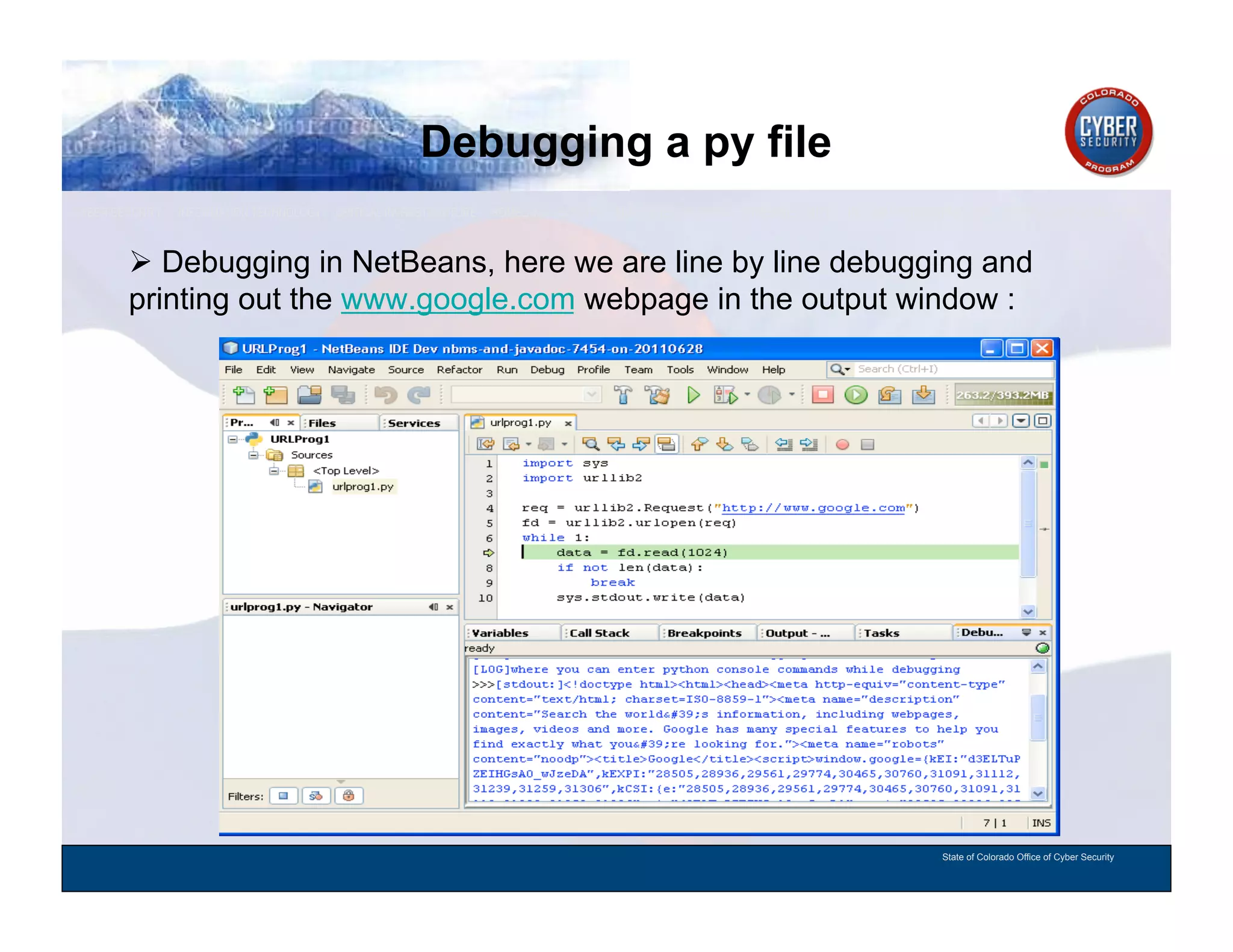The height and width of the screenshot is (952, 1233).
Task: Open the Profile Project dropdown arrow
Action: point(792,395)
